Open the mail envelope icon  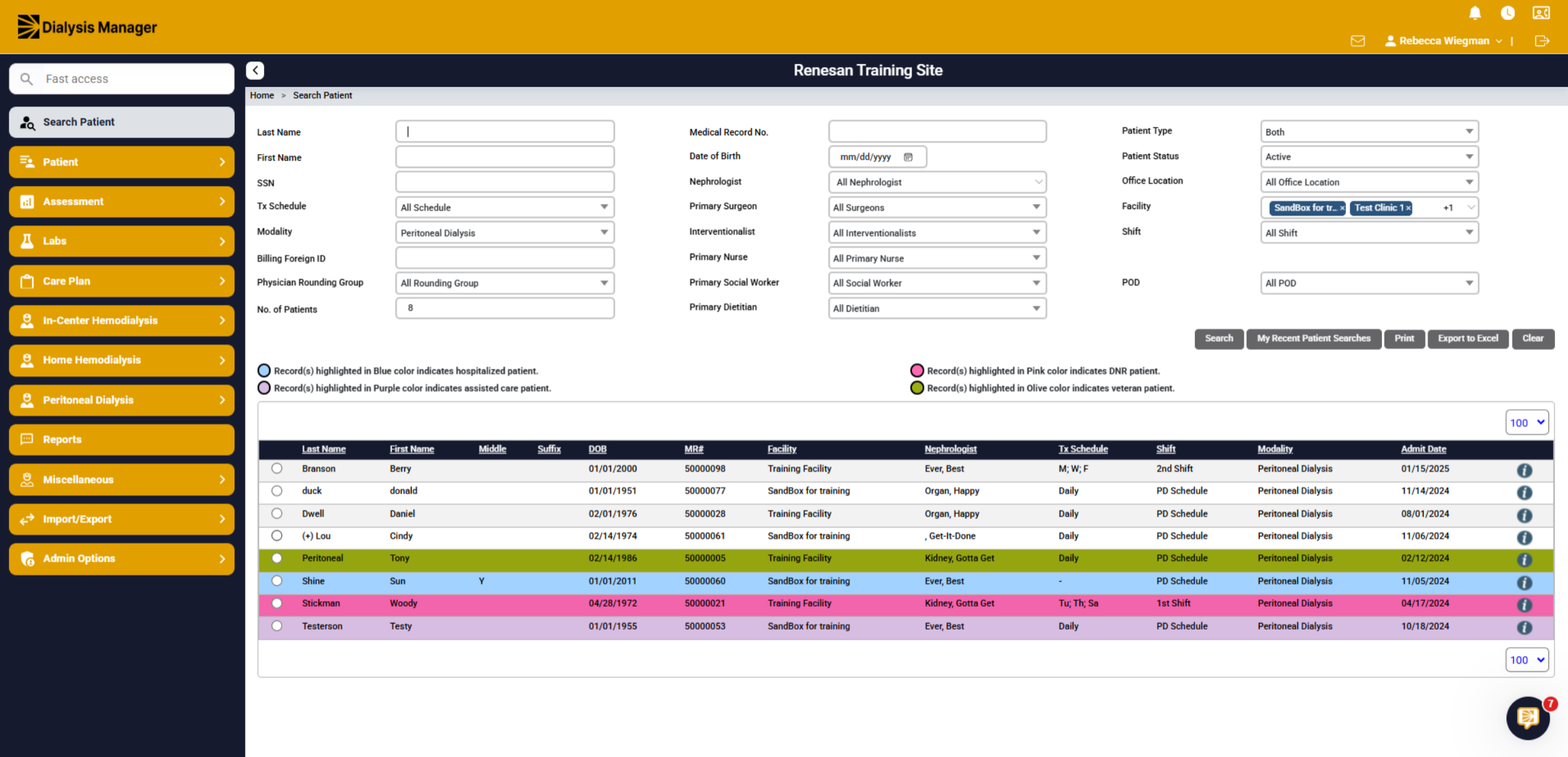pos(1358,41)
